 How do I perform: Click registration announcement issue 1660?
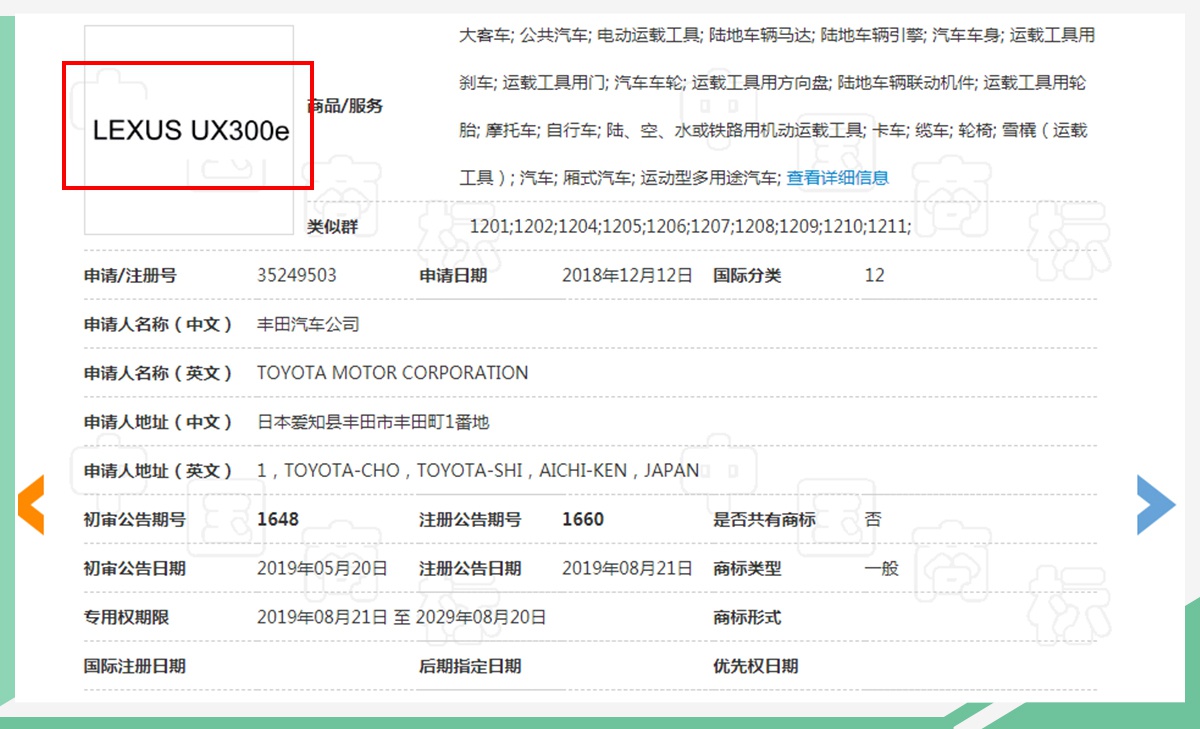[583, 519]
